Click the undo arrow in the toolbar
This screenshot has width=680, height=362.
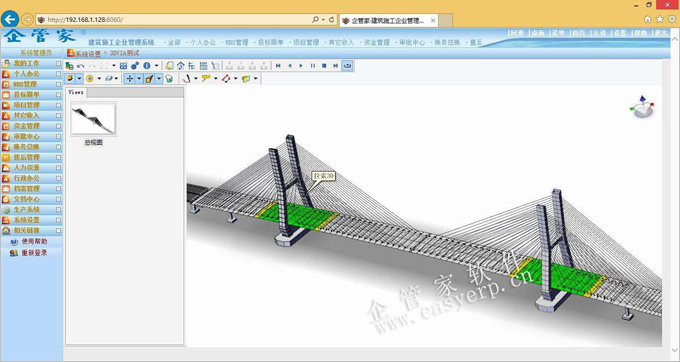[81, 66]
